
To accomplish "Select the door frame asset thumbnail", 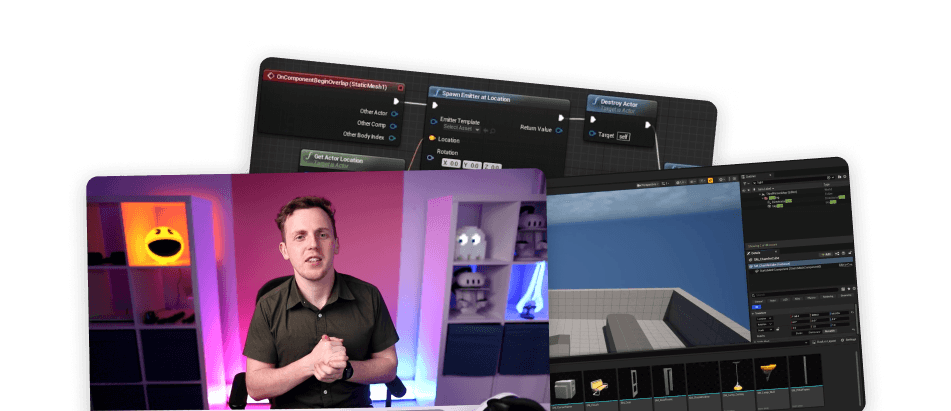I will tap(669, 380).
